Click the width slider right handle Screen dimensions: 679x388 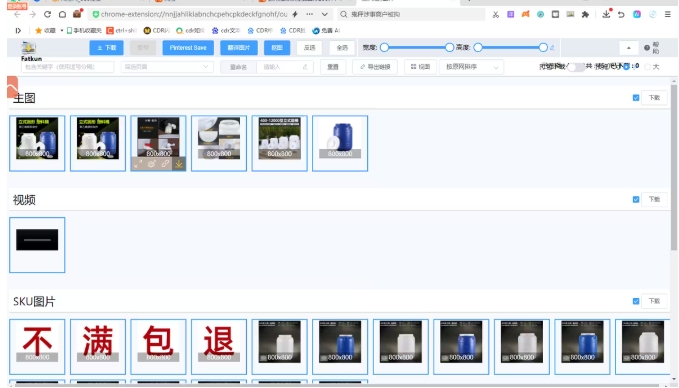coord(449,48)
